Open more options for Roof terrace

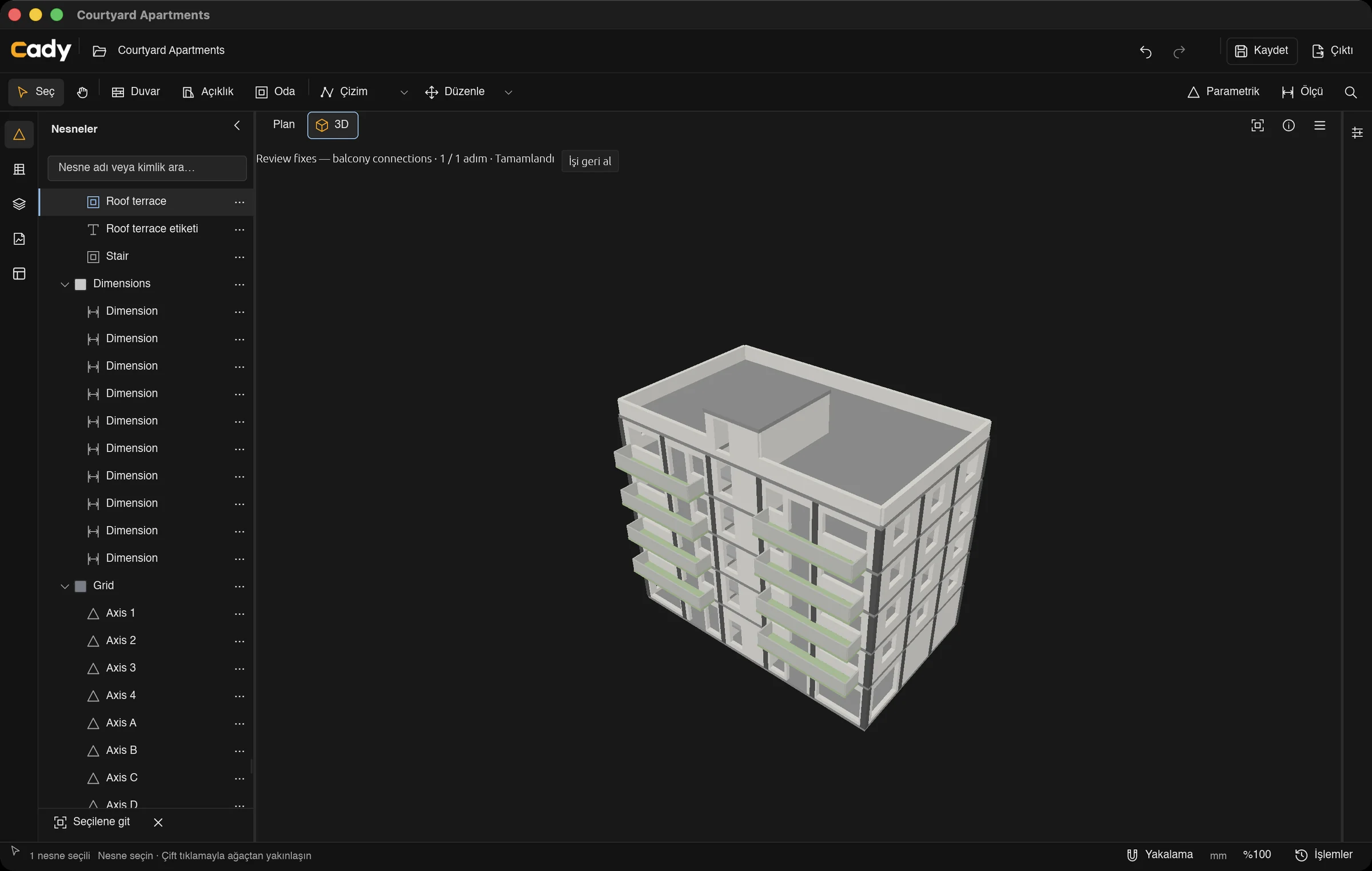[x=240, y=202]
